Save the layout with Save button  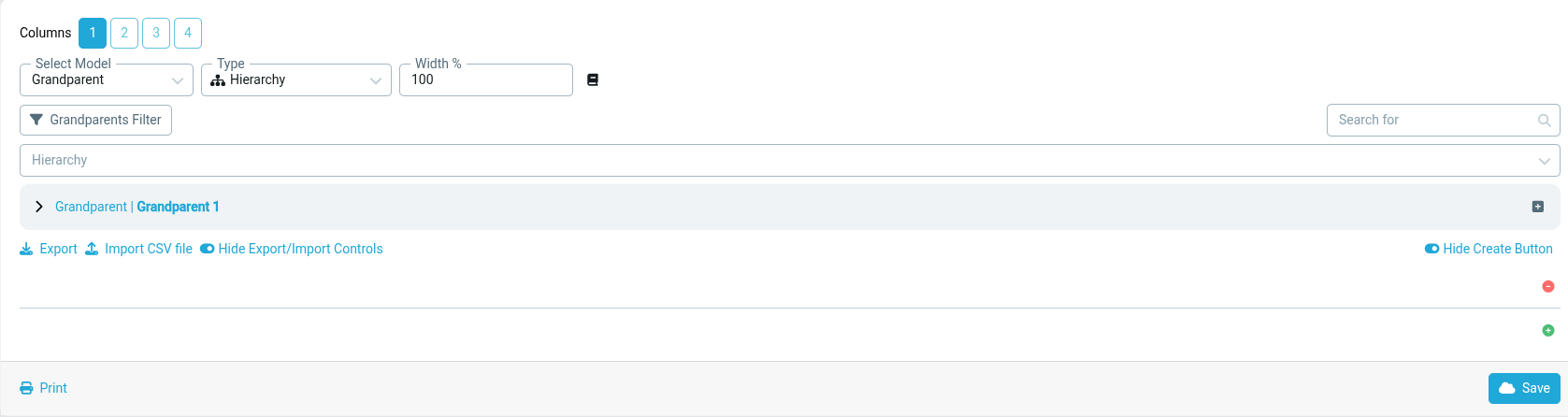point(1524,388)
